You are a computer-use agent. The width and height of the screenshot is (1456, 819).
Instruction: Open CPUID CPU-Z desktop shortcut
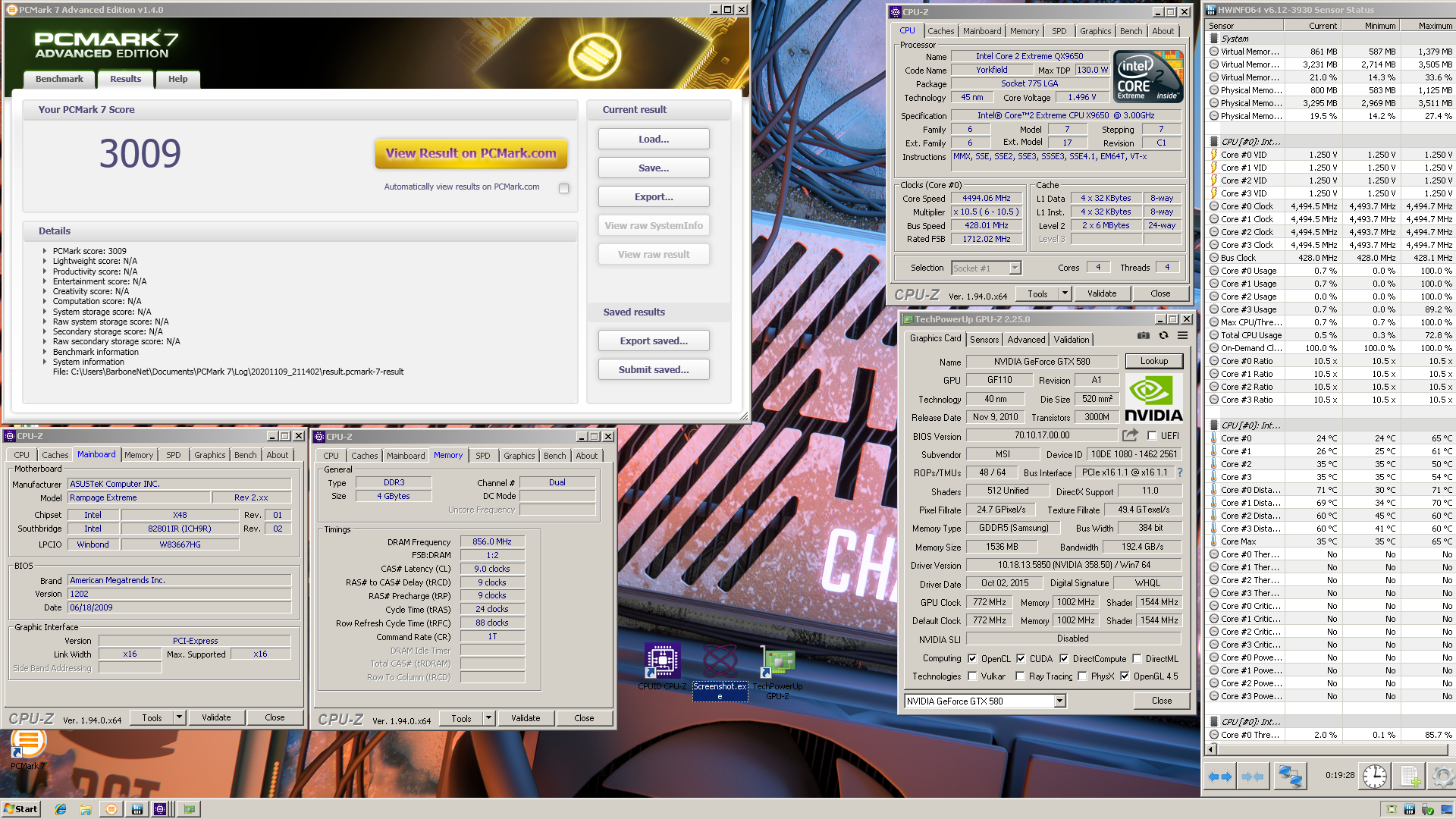[662, 667]
